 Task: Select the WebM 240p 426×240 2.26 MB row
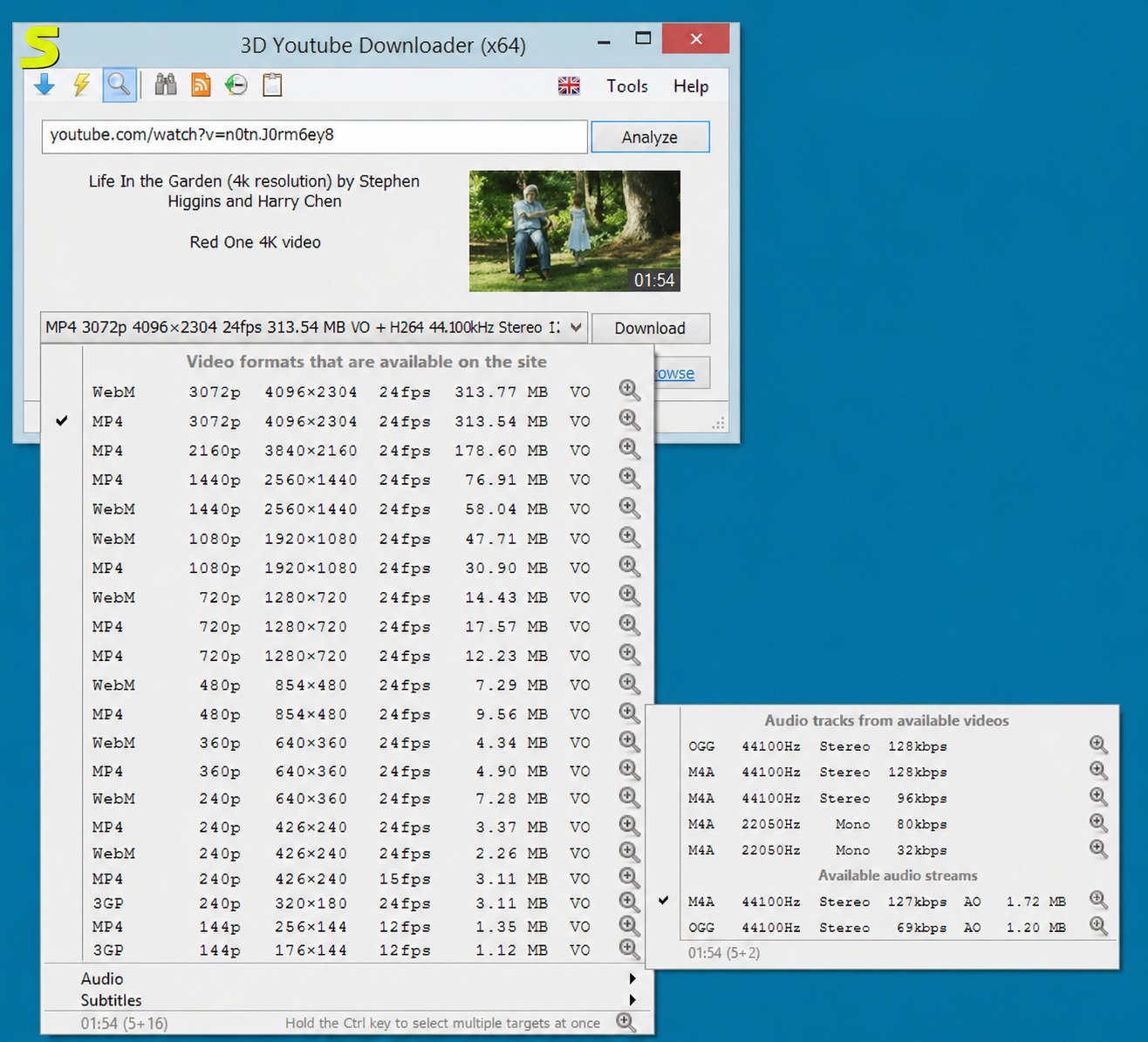(x=347, y=853)
